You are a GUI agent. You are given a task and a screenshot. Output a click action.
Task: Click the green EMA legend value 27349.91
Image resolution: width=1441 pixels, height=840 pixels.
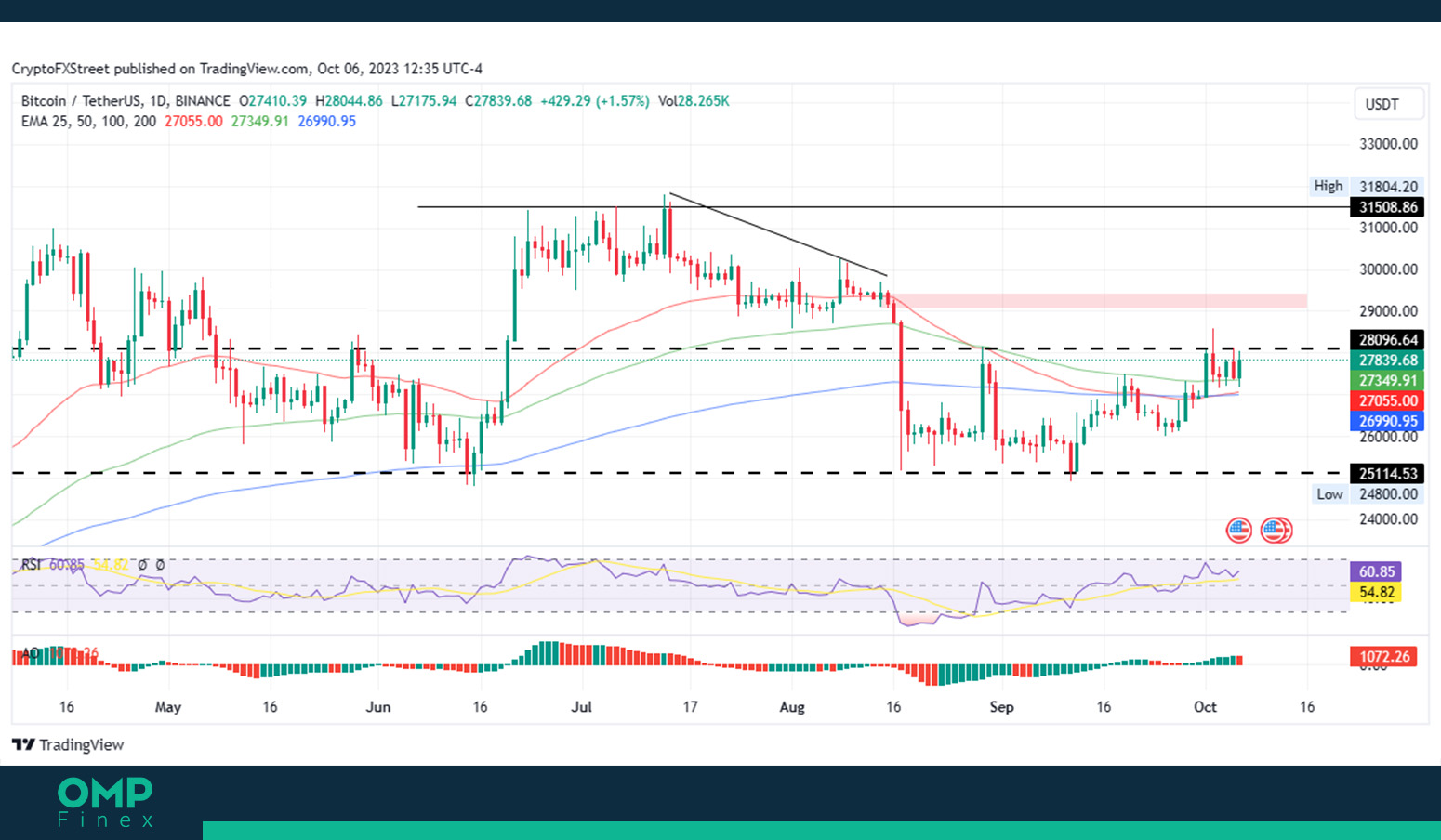point(259,121)
